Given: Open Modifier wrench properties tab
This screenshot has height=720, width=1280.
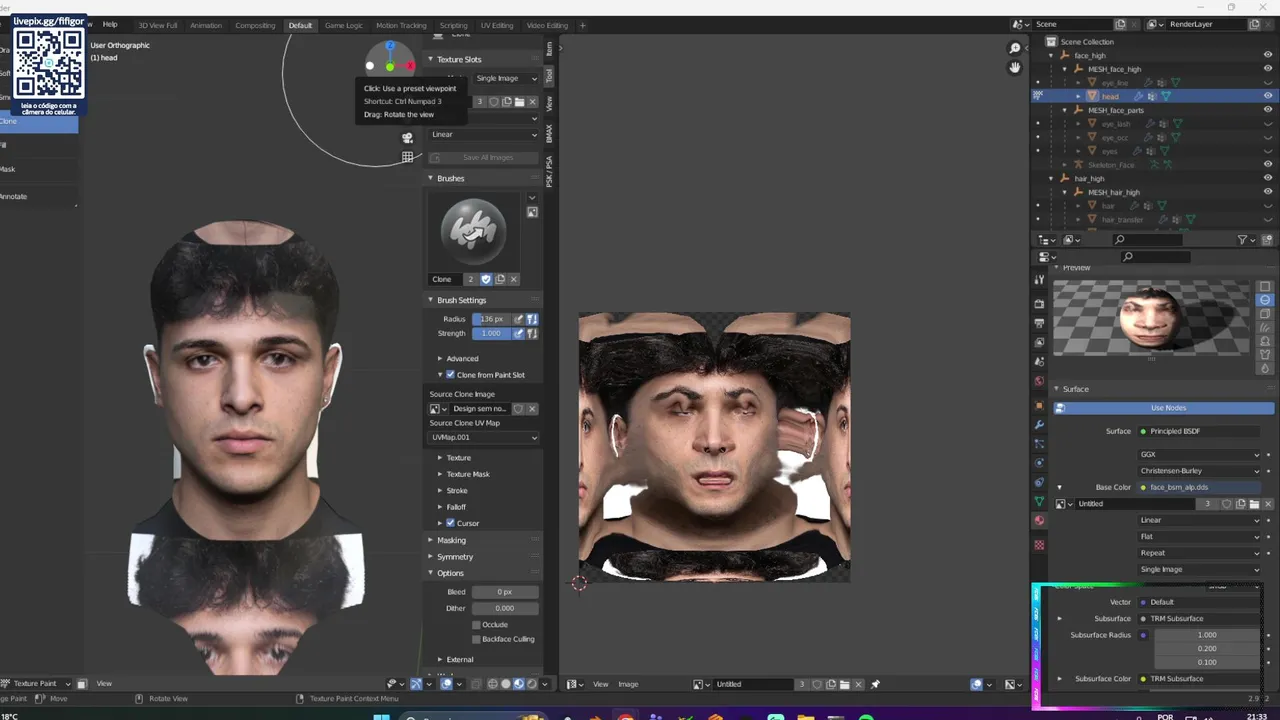Looking at the screenshot, I should tap(1040, 424).
